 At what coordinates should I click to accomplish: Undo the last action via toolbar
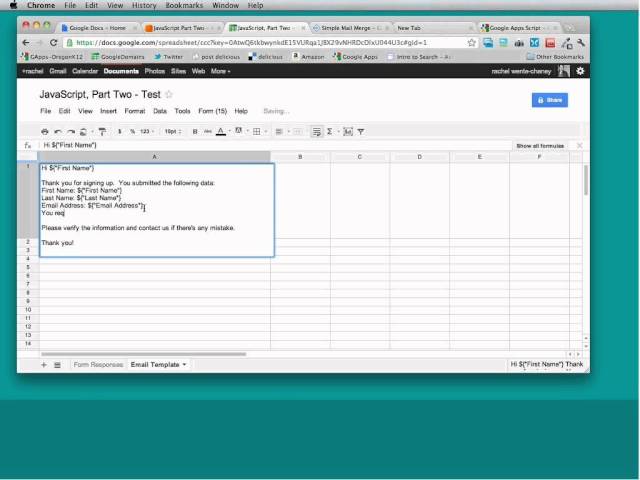[58, 131]
